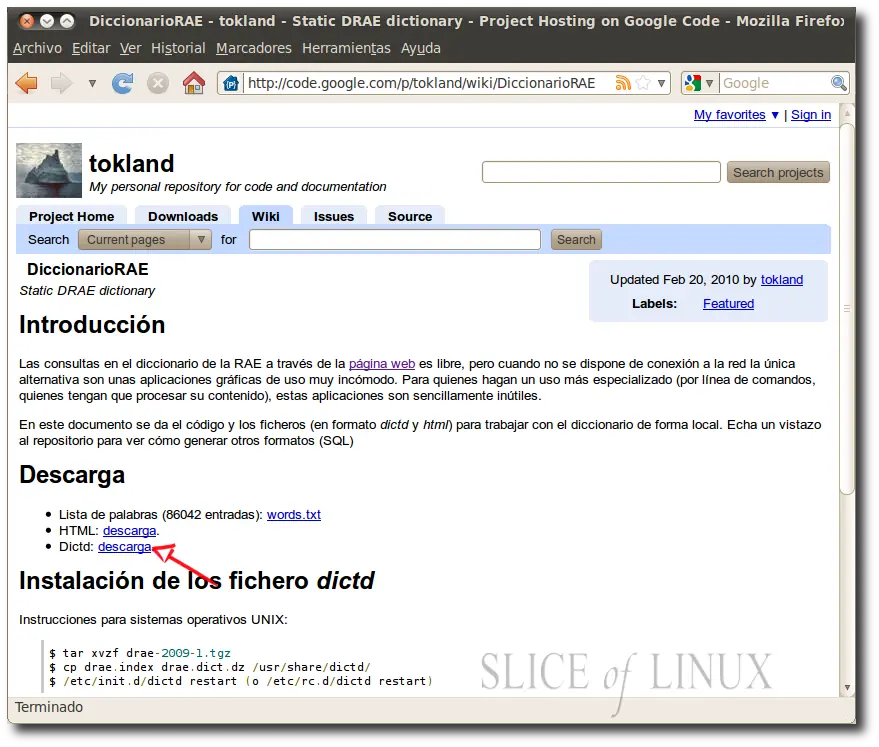Click the window close button in title bar

(26, 21)
